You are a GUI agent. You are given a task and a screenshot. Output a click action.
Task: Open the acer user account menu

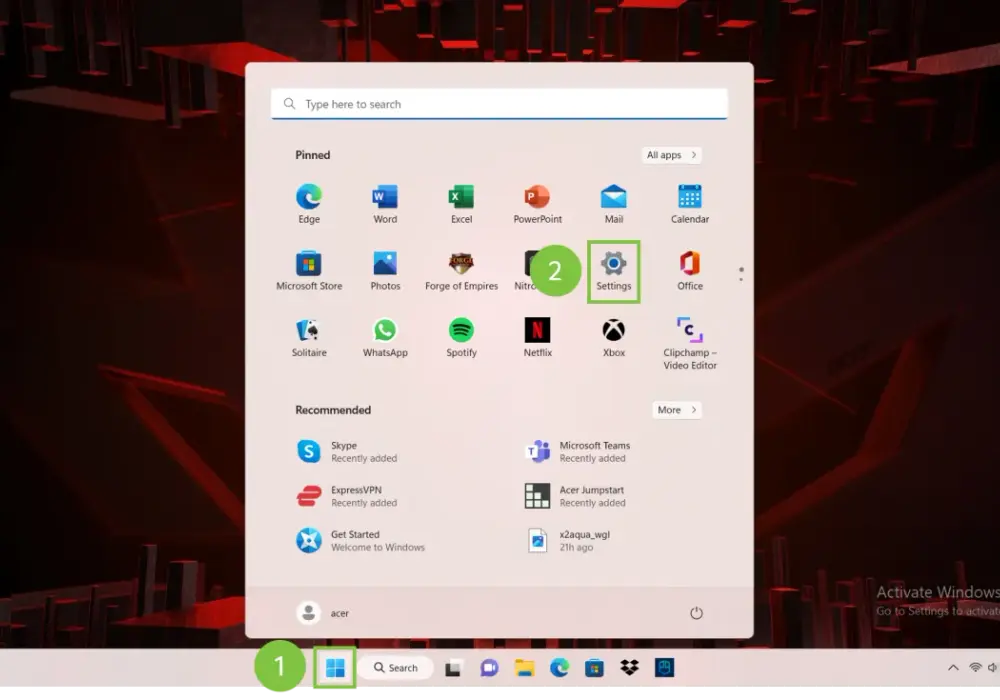[323, 613]
